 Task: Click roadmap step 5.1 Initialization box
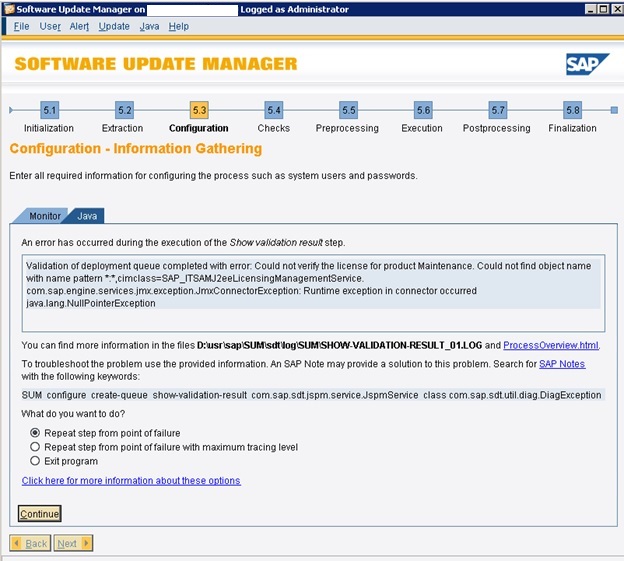[50, 110]
